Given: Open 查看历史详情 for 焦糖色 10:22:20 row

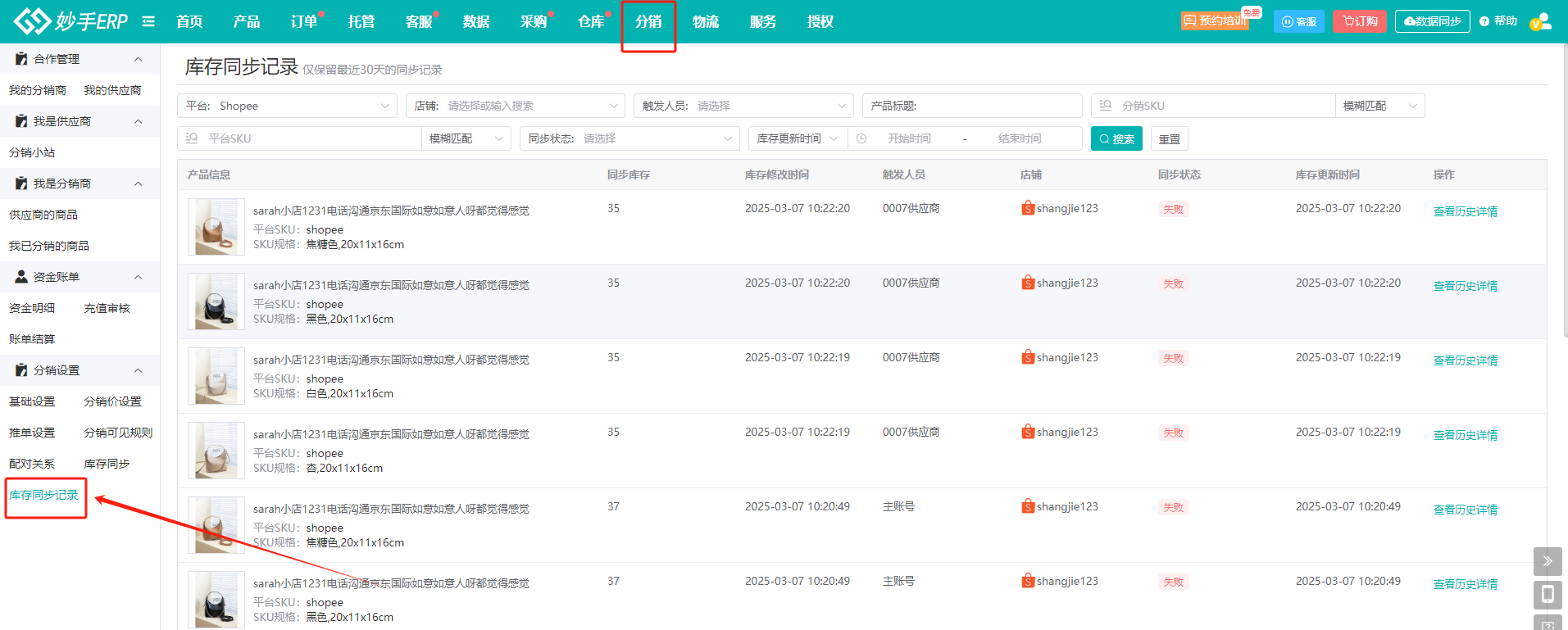Looking at the screenshot, I should click(x=1466, y=211).
